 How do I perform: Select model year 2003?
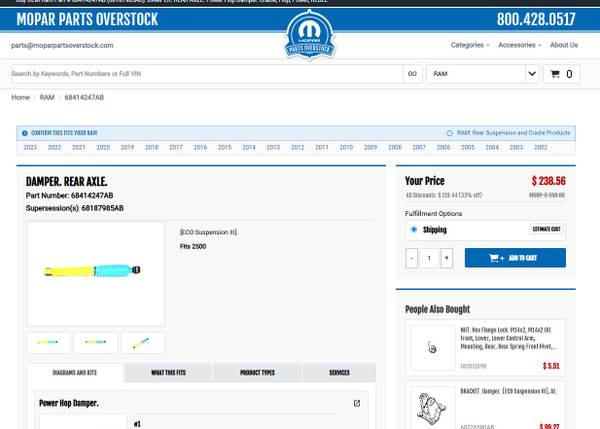coord(516,148)
